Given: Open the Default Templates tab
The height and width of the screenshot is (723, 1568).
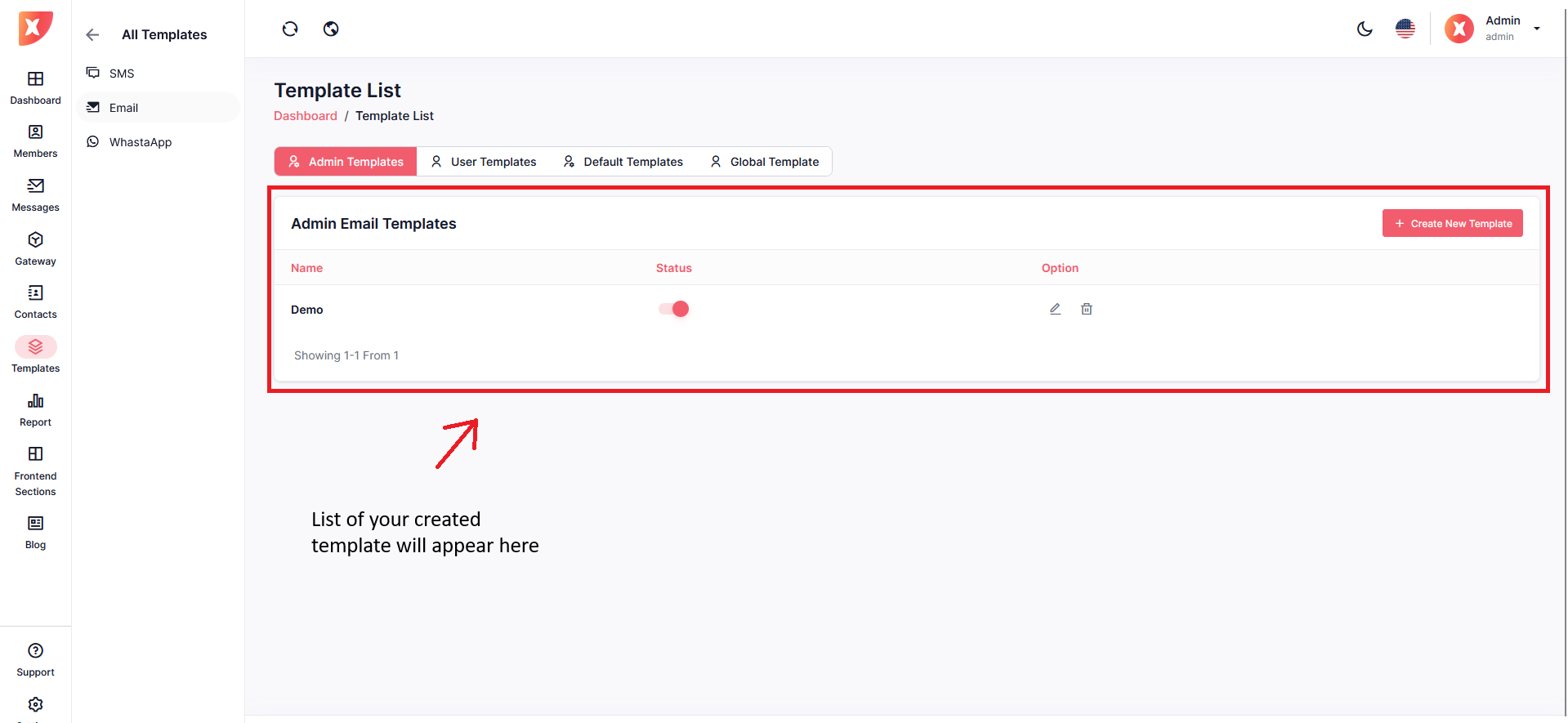Looking at the screenshot, I should pyautogui.click(x=623, y=162).
